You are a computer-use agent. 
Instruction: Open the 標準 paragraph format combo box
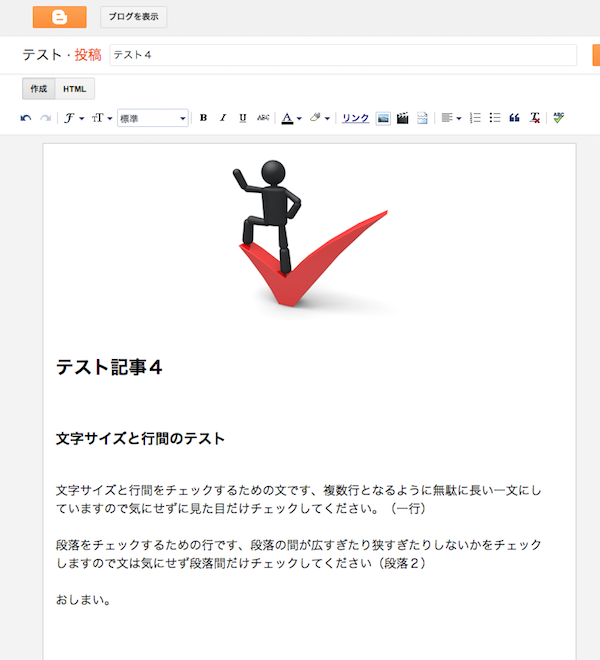[153, 118]
